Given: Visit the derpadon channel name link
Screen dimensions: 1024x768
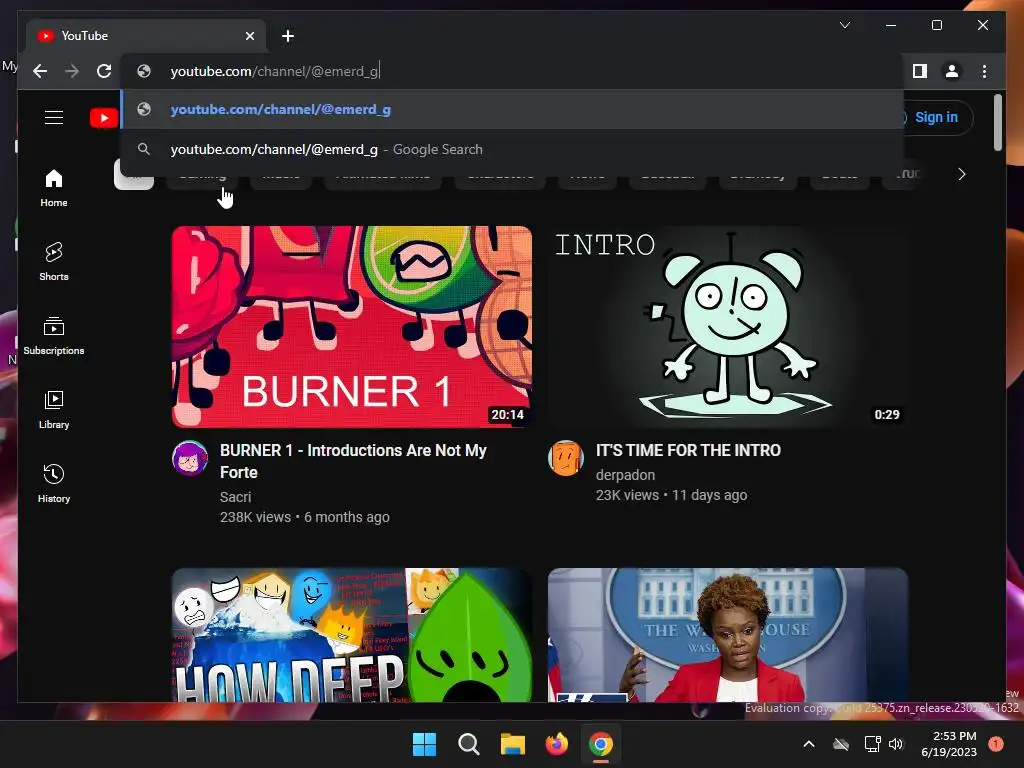Looking at the screenshot, I should tap(625, 475).
